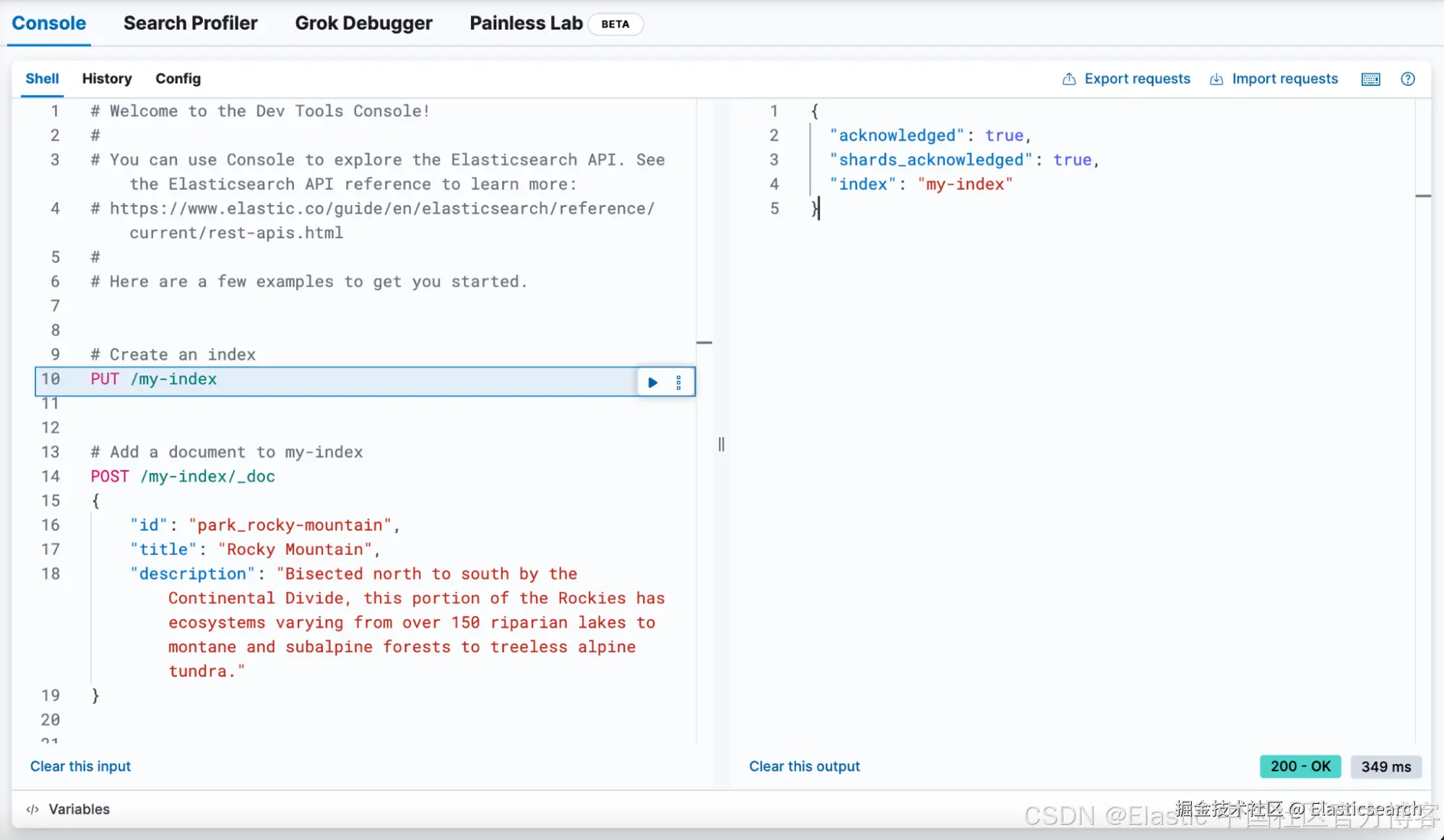Click Clear this output link
1444x840 pixels.
pyautogui.click(x=804, y=766)
